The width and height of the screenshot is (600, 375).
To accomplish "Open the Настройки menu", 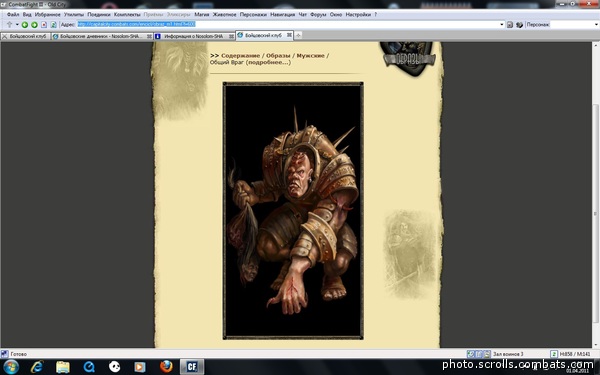I will pos(358,15).
